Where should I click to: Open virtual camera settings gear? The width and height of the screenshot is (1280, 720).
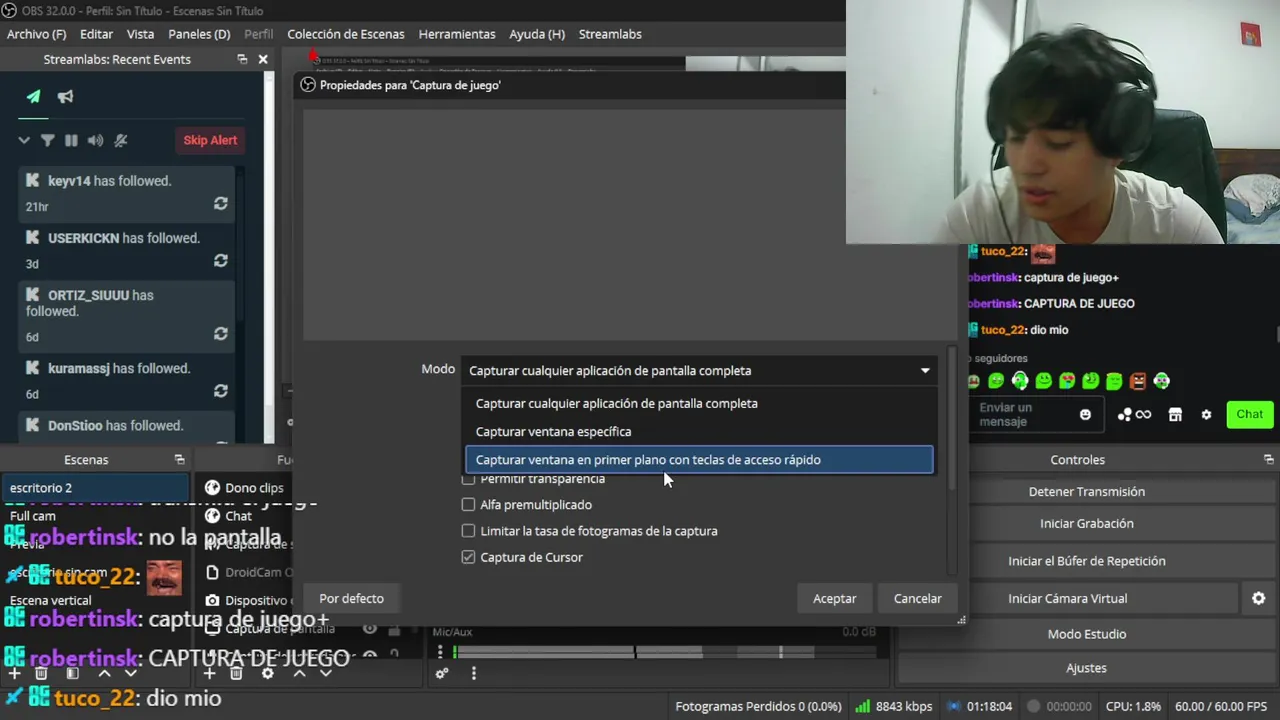(x=1258, y=598)
